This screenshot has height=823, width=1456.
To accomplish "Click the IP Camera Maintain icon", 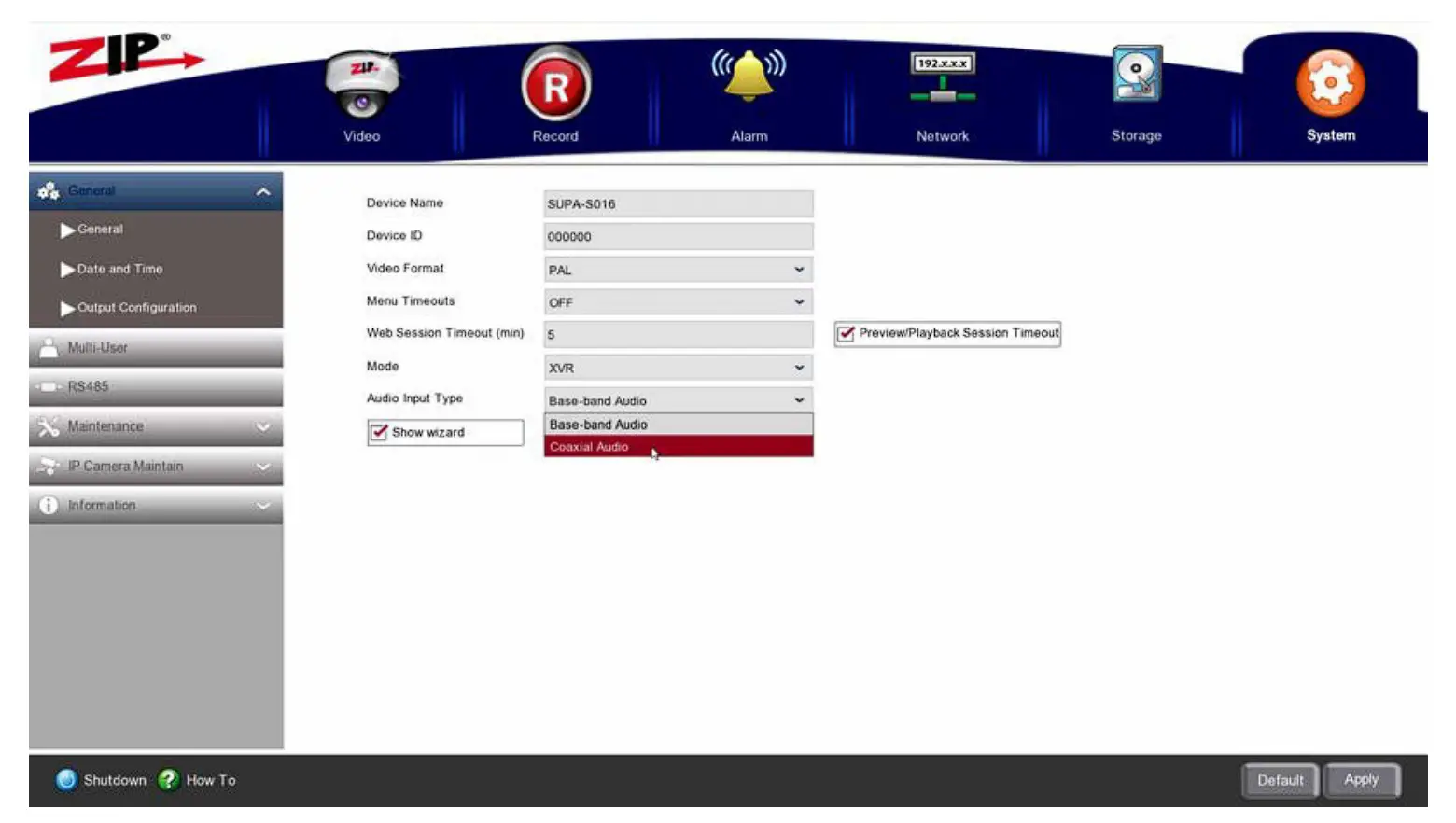I will tap(49, 466).
